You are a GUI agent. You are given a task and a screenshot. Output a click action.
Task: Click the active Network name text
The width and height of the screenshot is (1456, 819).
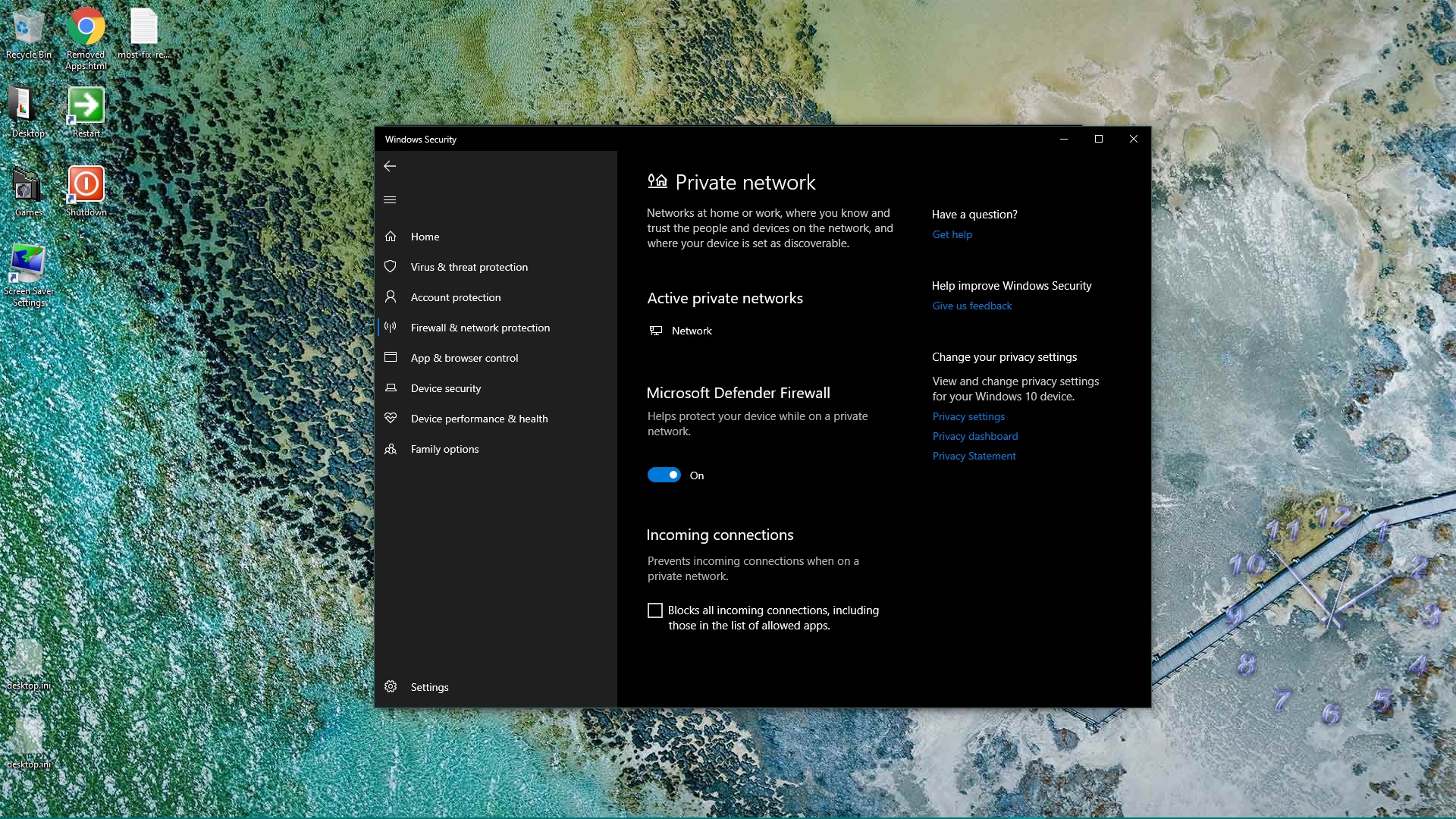[692, 331]
